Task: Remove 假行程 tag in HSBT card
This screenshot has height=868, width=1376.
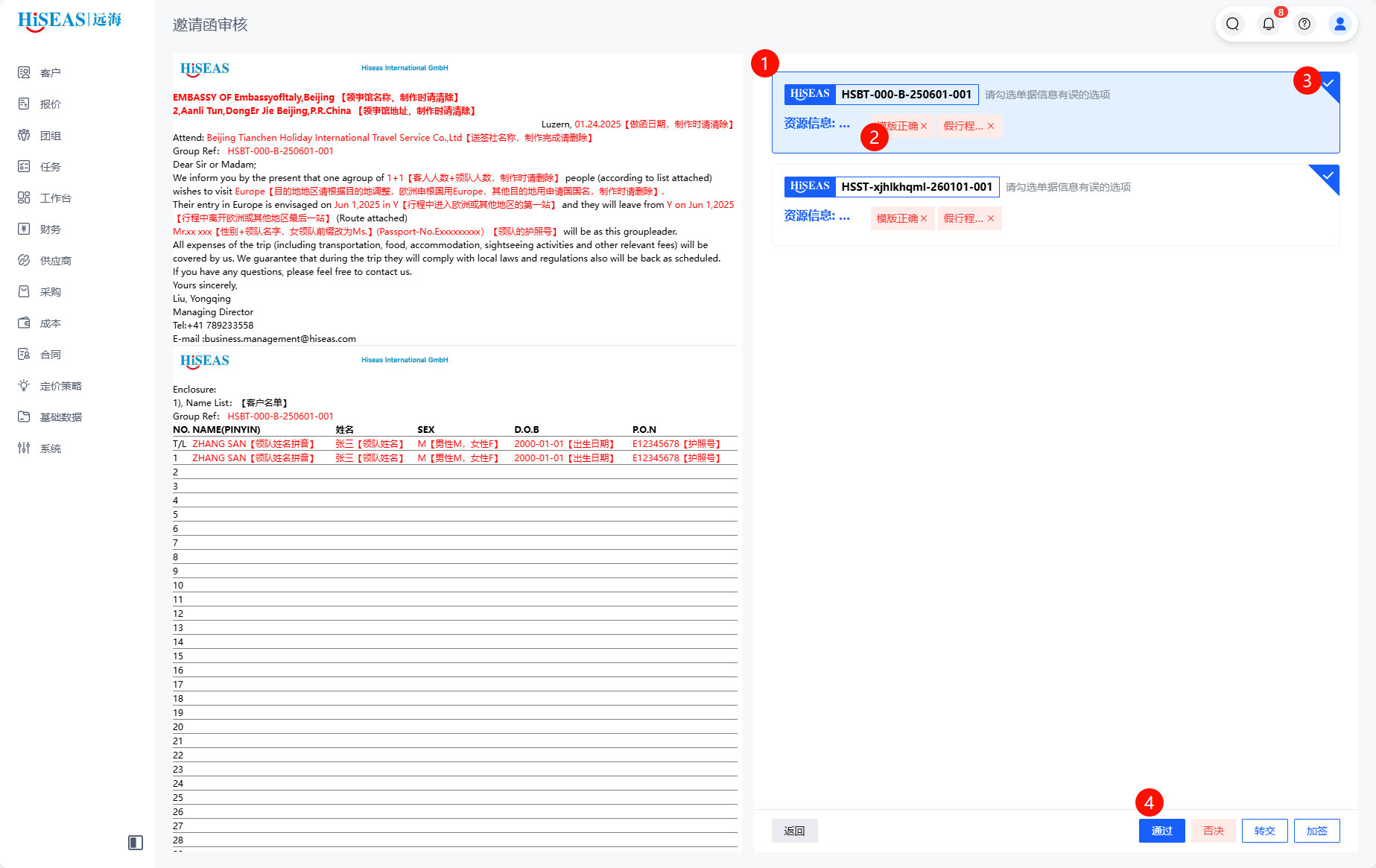Action: point(991,126)
